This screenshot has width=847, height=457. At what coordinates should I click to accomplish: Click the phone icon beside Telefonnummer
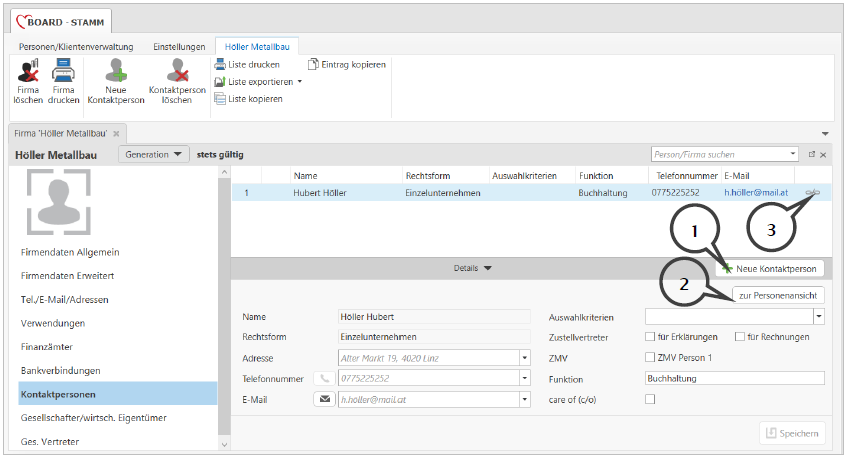click(x=325, y=379)
